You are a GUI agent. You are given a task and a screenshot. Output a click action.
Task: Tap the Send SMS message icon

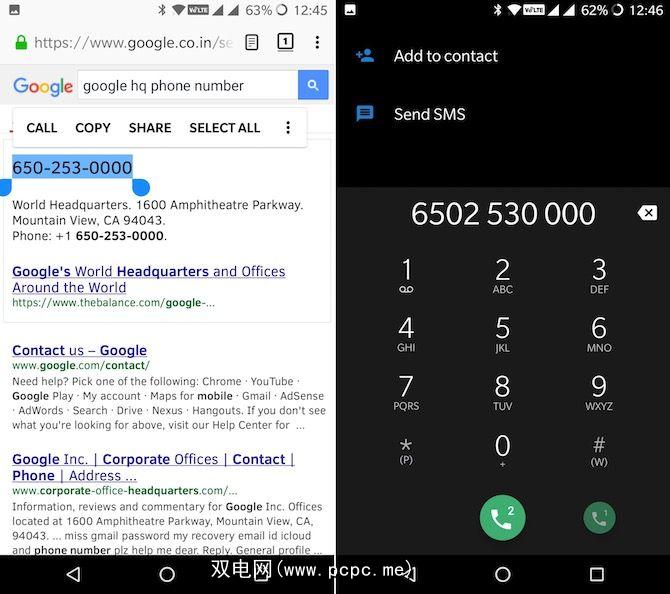pyautogui.click(x=365, y=114)
